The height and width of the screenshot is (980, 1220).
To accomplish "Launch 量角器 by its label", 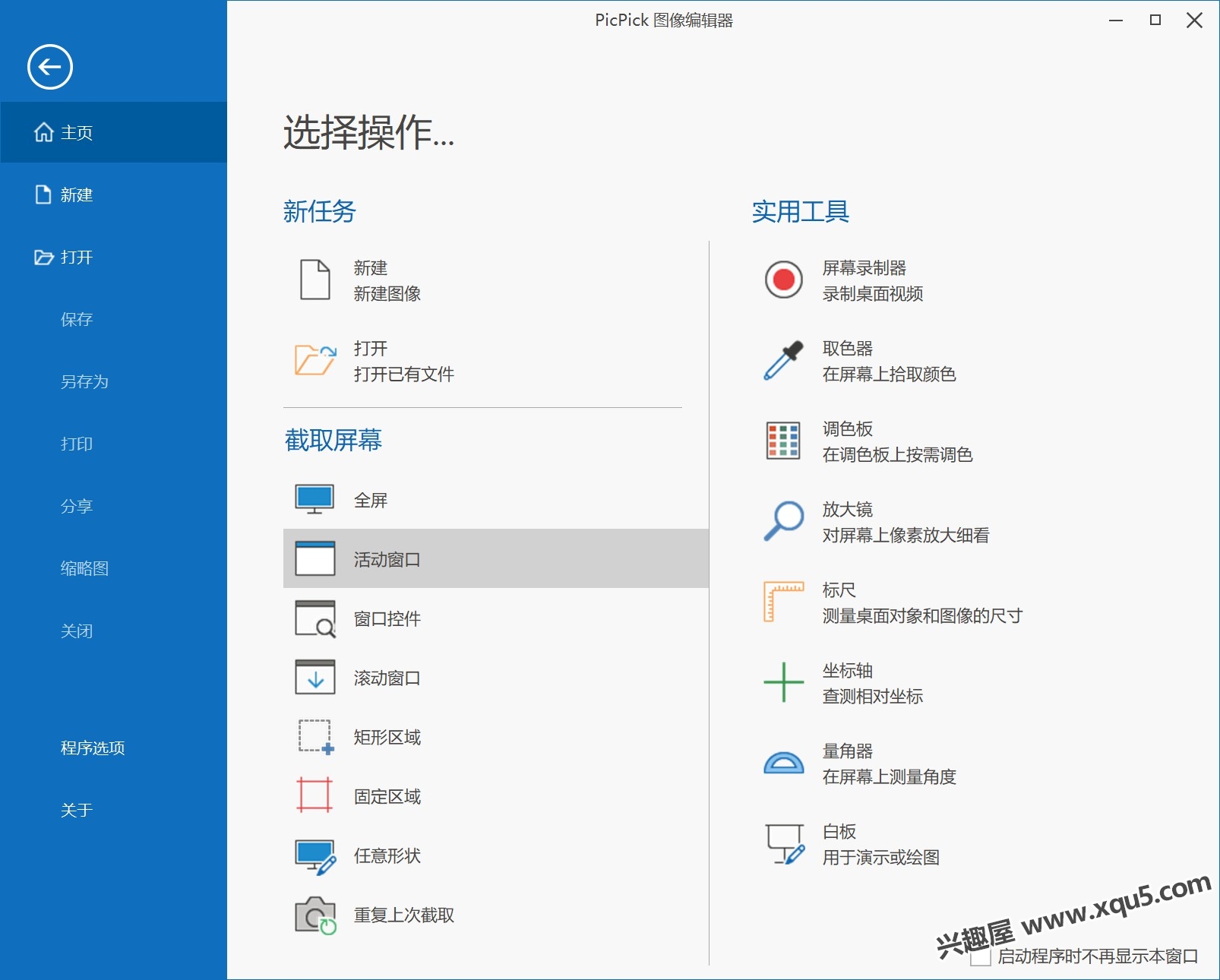I will pyautogui.click(x=848, y=751).
